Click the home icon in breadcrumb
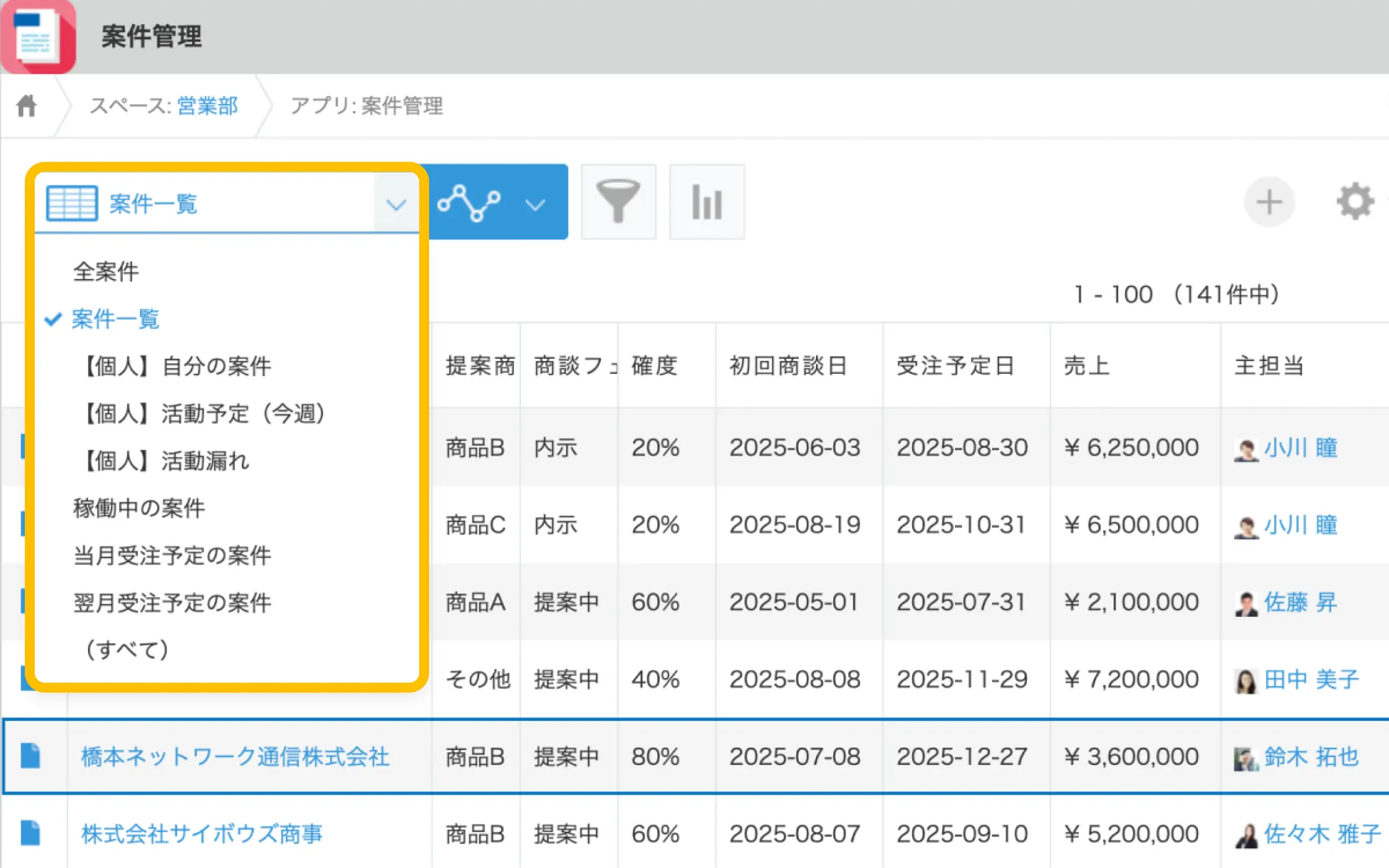Viewport: 1389px width, 868px height. [x=27, y=106]
